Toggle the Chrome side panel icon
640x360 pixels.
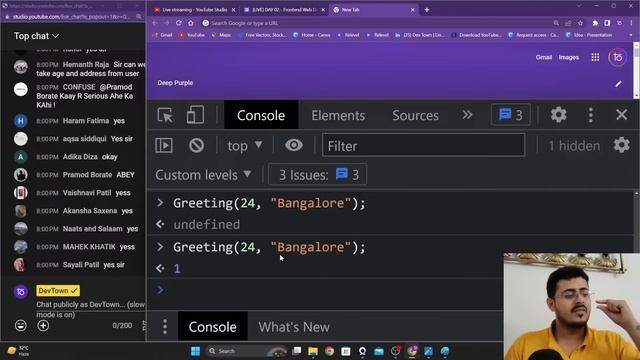[x=607, y=23]
